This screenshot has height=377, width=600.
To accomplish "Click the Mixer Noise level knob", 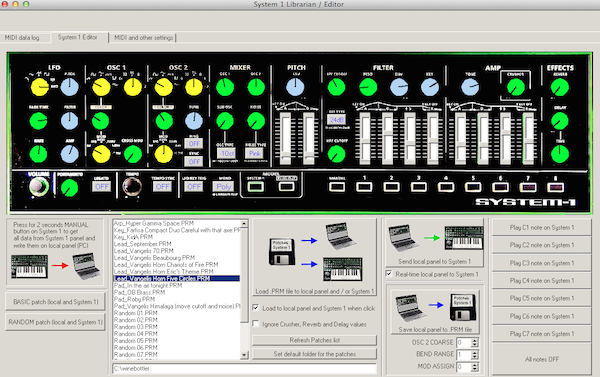I will coord(256,121).
